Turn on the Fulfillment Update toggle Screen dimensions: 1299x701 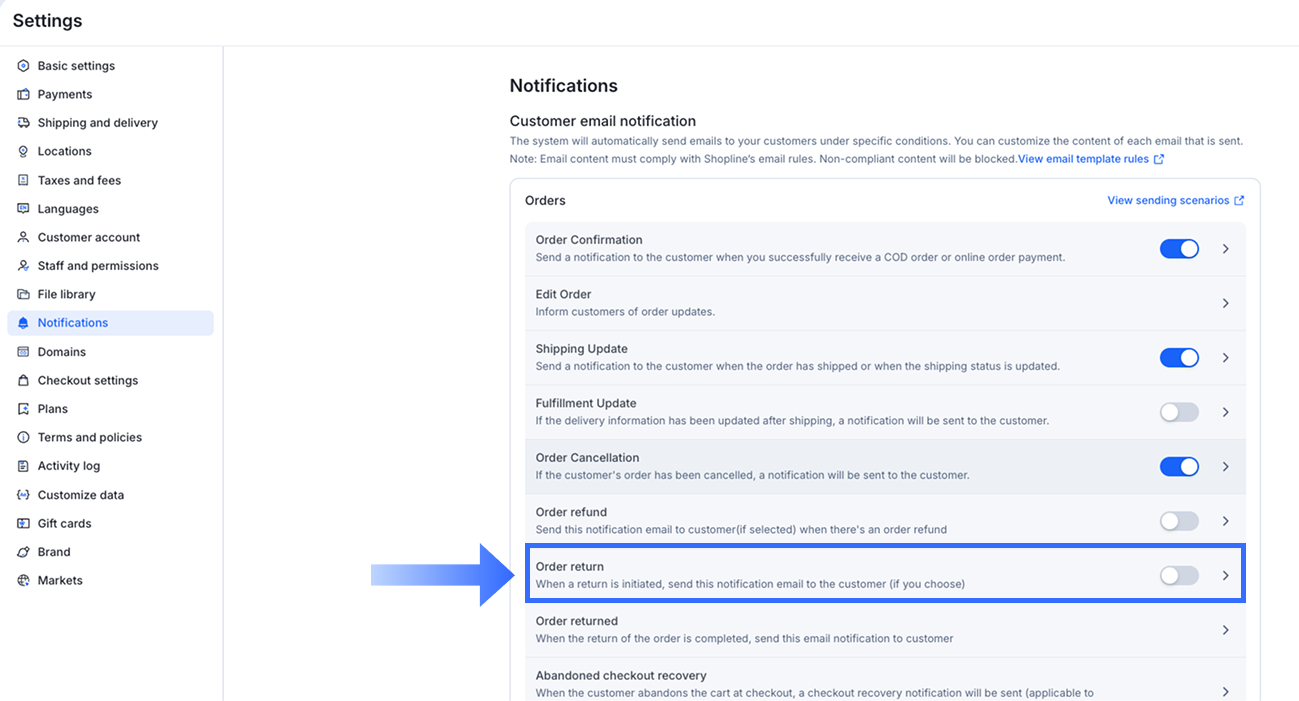point(1179,412)
